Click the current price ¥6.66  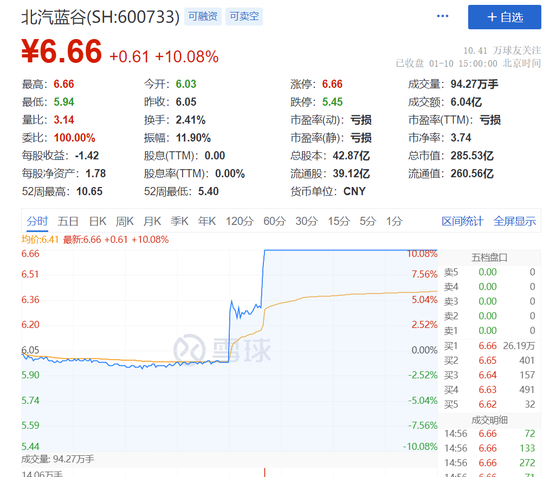[62, 51]
